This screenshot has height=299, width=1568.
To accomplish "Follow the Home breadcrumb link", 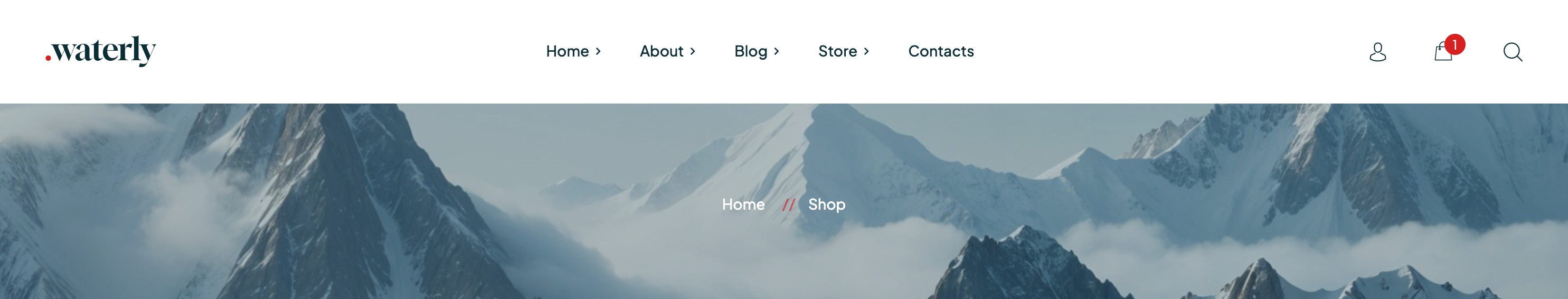I will [x=743, y=204].
